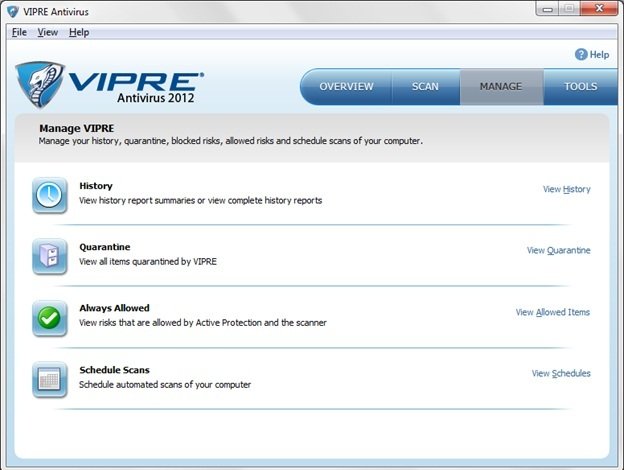
Task: Open the View Allowed Items link
Action: [x=553, y=312]
